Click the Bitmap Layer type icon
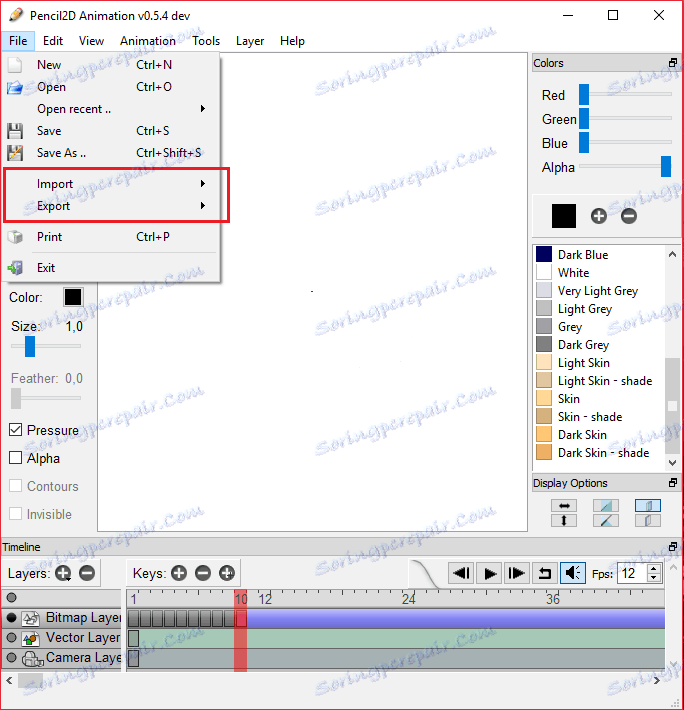The height and width of the screenshot is (710, 684). coord(31,618)
